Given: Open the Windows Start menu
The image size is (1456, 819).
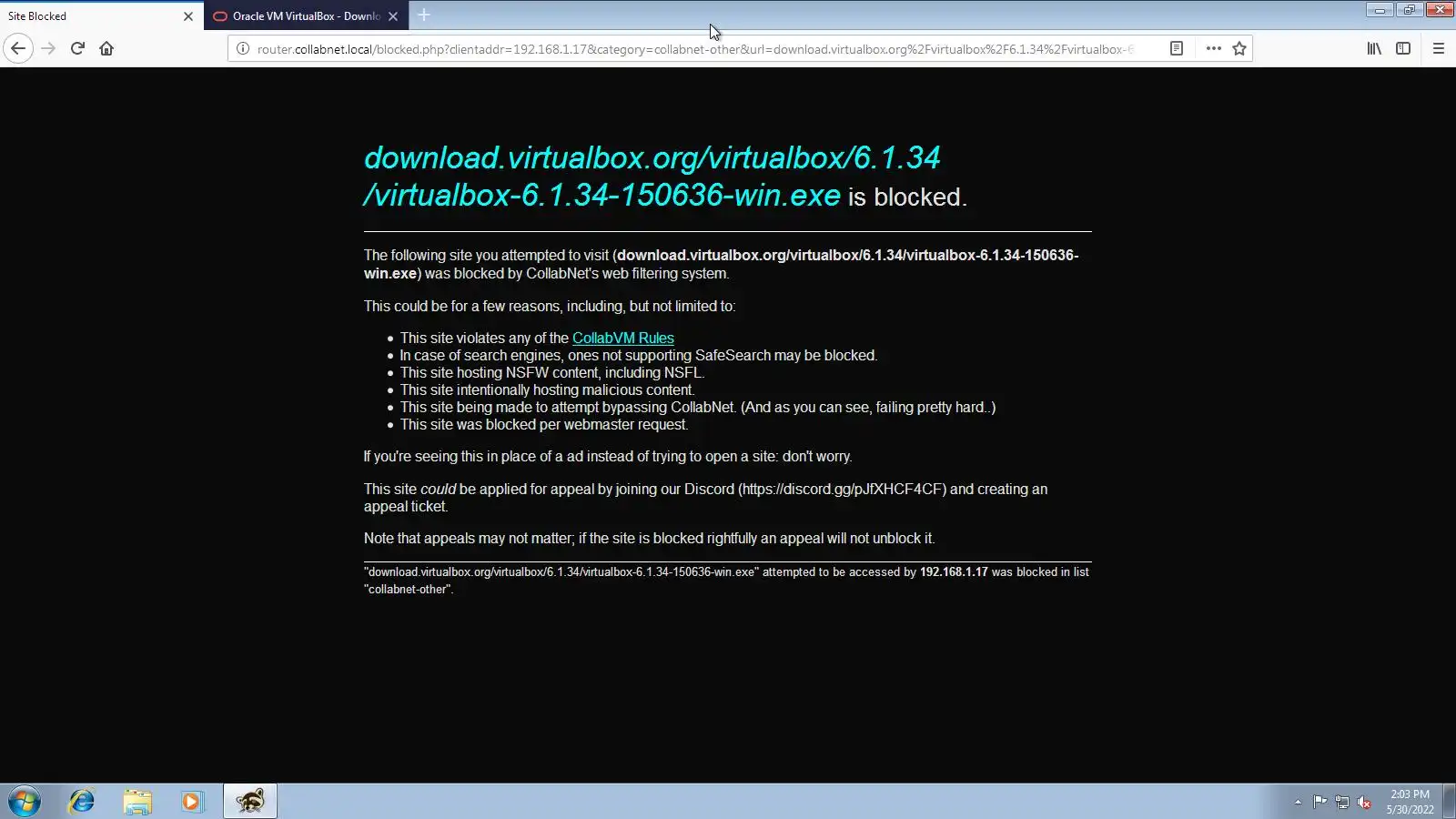Looking at the screenshot, I should click(x=25, y=802).
